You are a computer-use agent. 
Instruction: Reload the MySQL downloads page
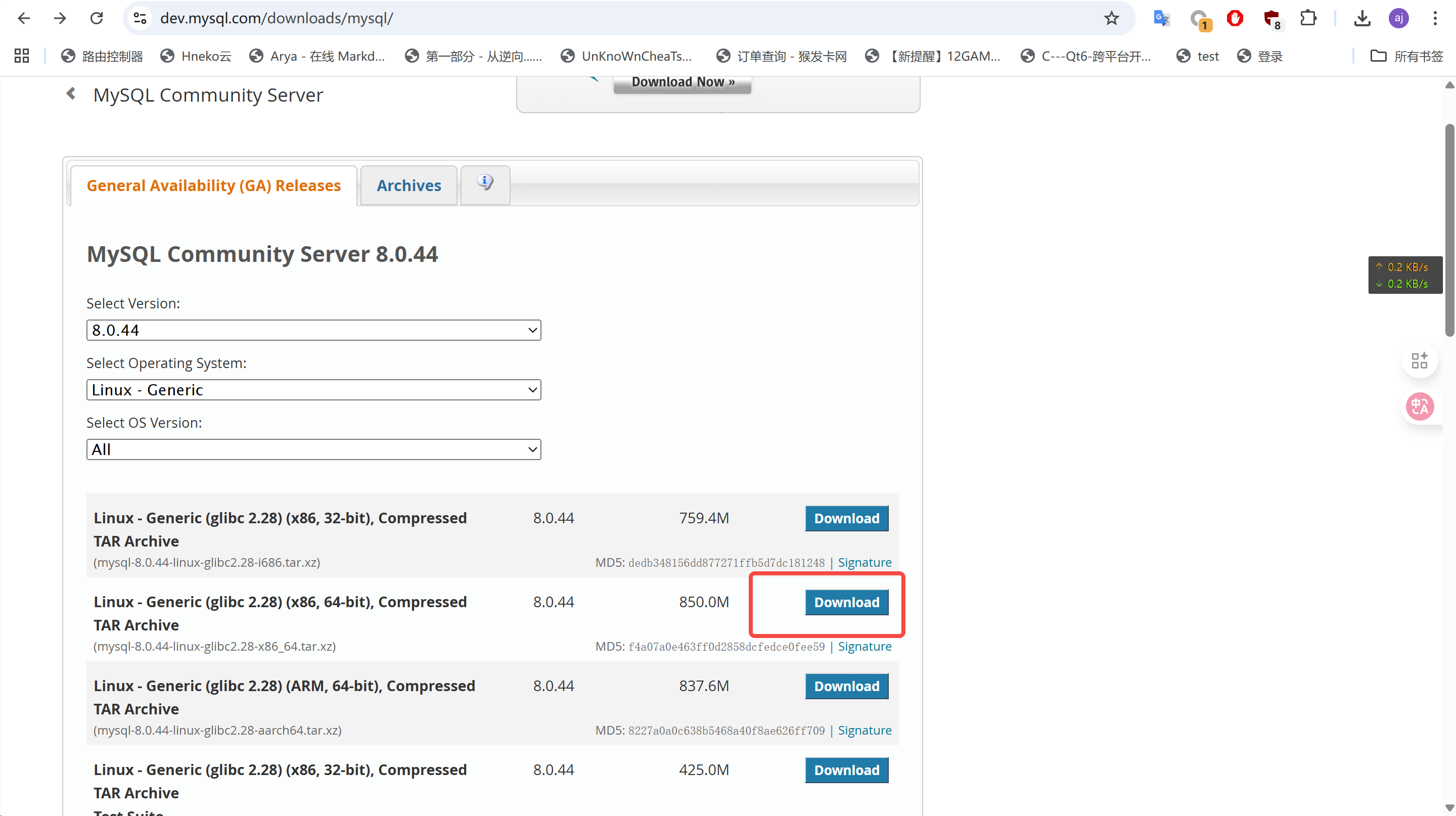tap(97, 18)
